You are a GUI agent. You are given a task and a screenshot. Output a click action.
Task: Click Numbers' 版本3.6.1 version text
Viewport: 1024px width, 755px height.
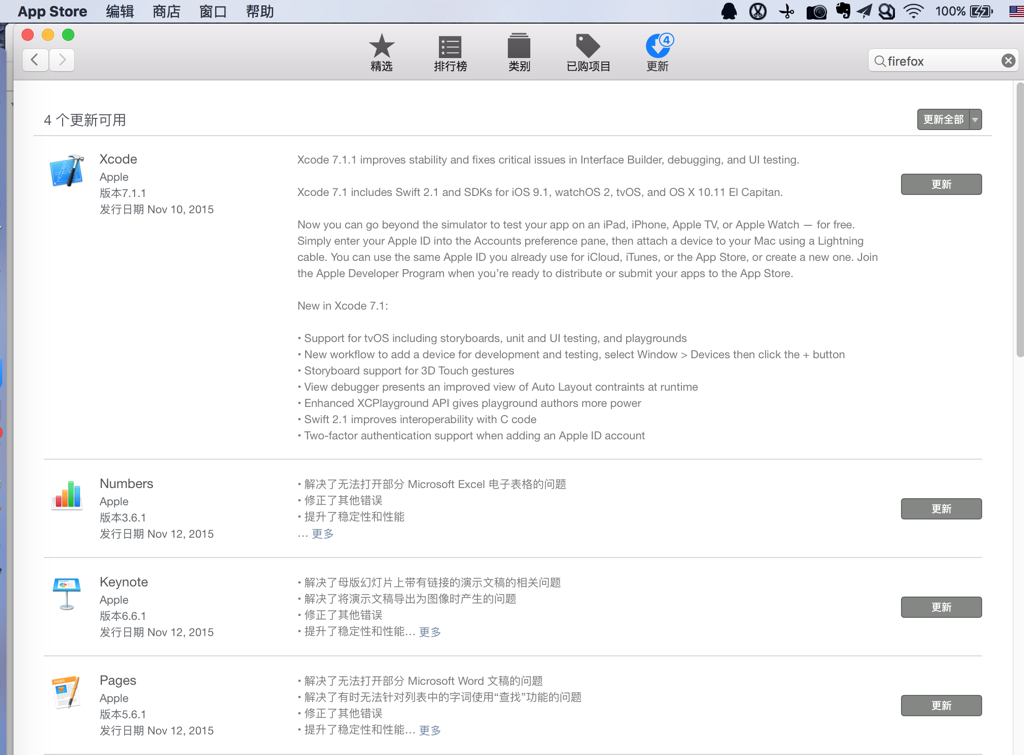tap(123, 518)
